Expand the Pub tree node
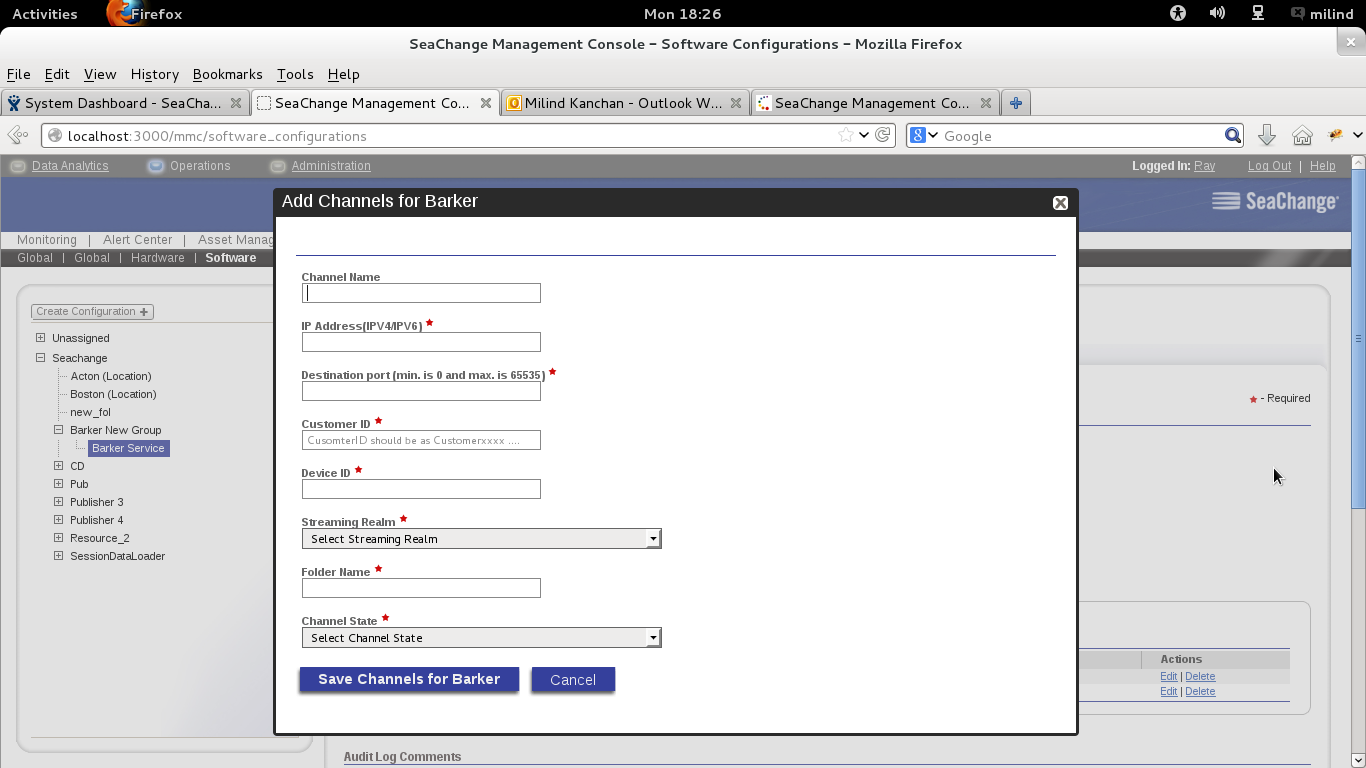The width and height of the screenshot is (1366, 768). (x=59, y=484)
